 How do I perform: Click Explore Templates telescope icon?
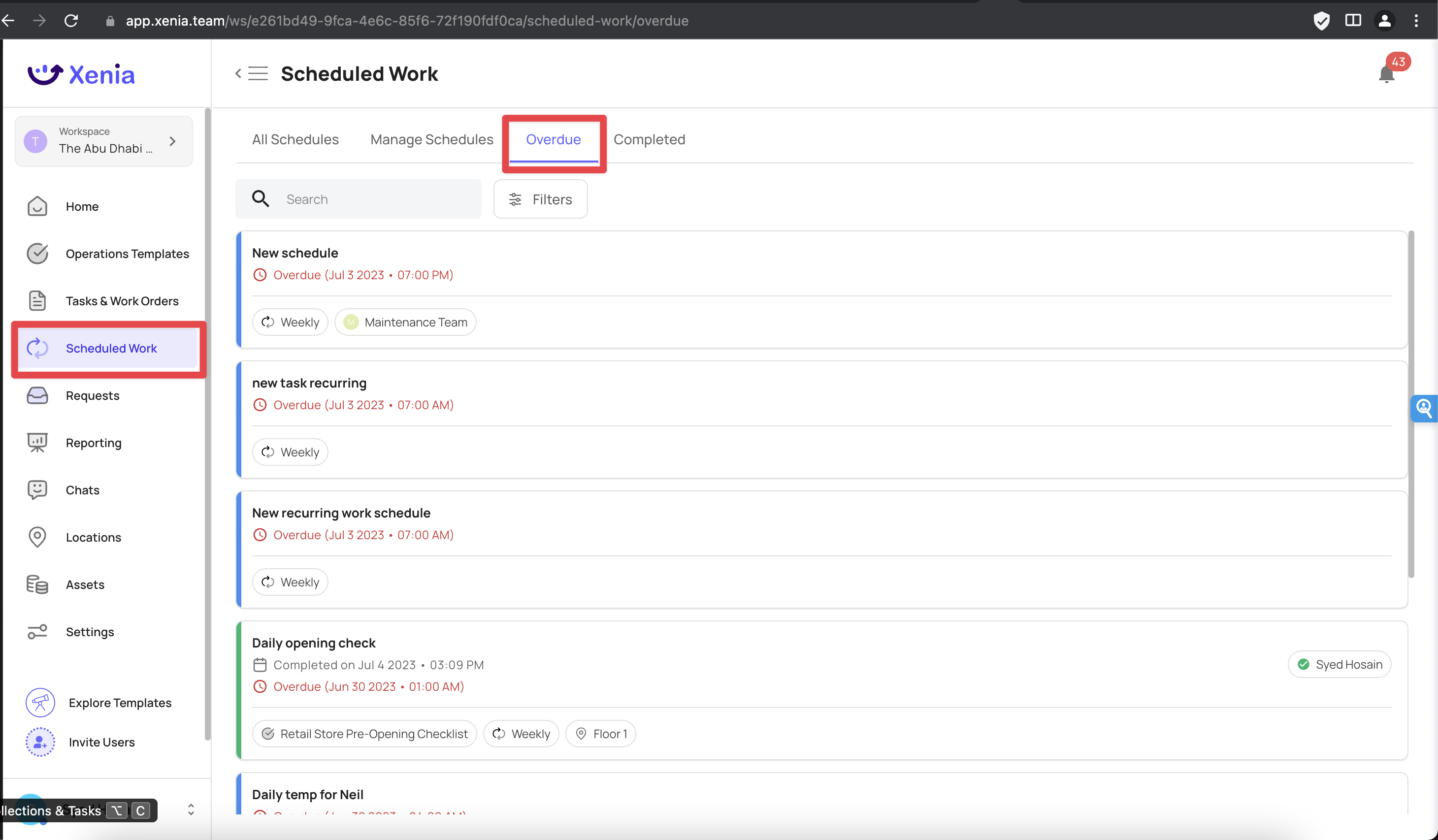tap(40, 703)
